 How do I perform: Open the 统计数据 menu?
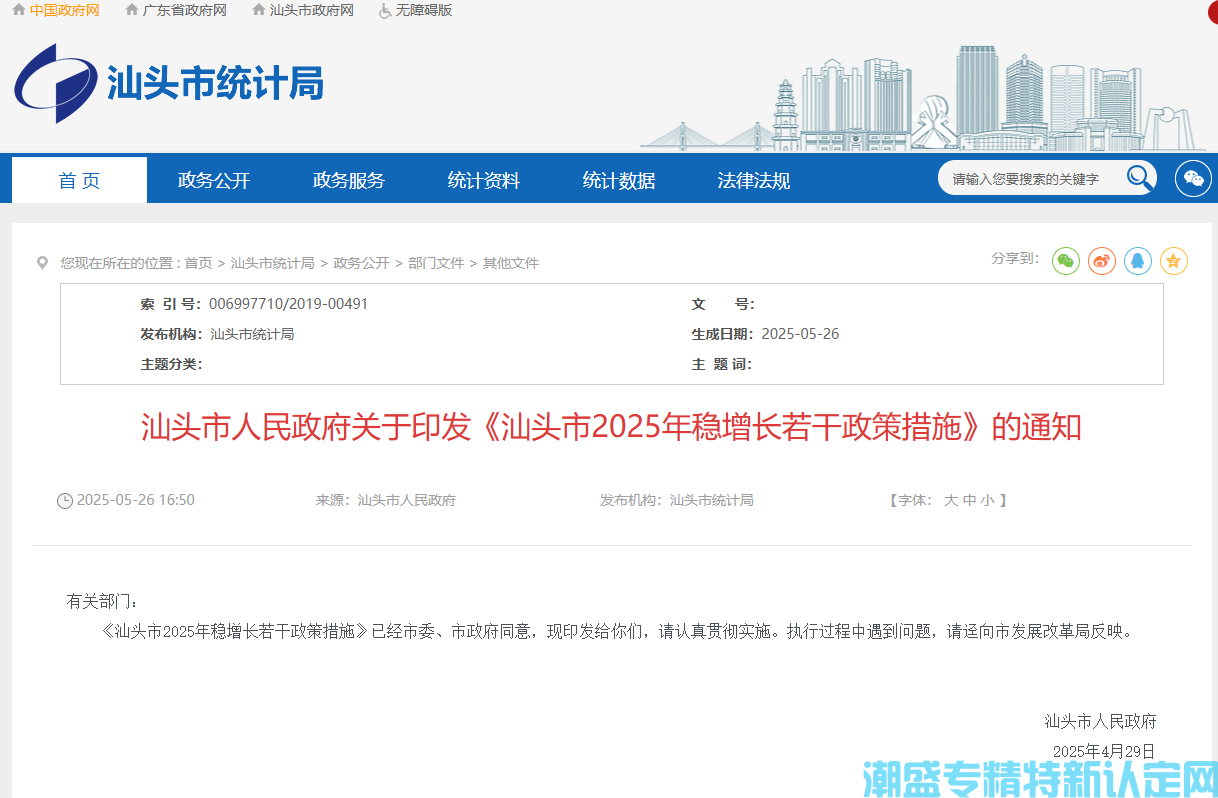click(x=619, y=180)
